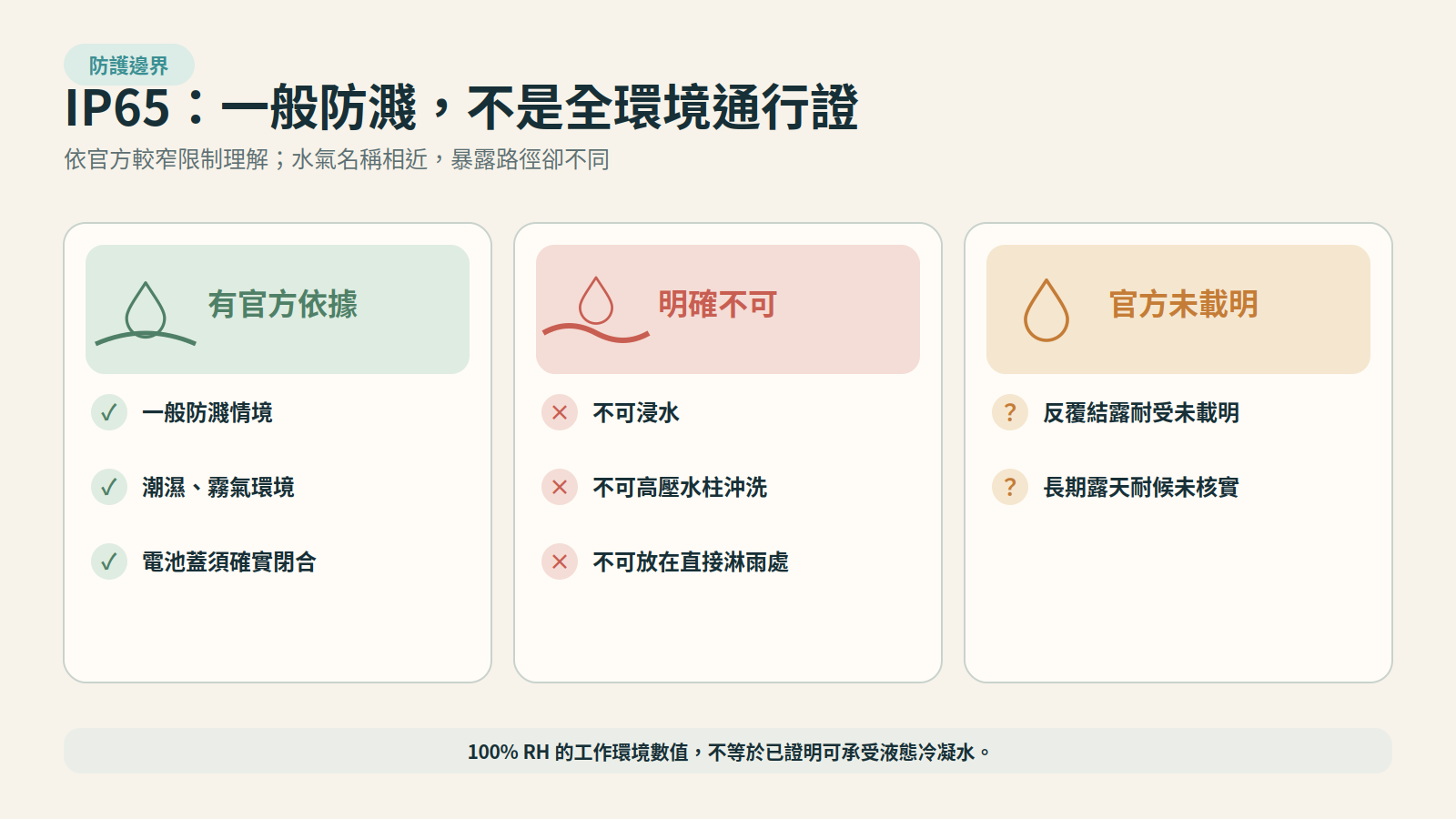
Task: Click the orange water drop icon
Action: pyautogui.click(x=1046, y=310)
